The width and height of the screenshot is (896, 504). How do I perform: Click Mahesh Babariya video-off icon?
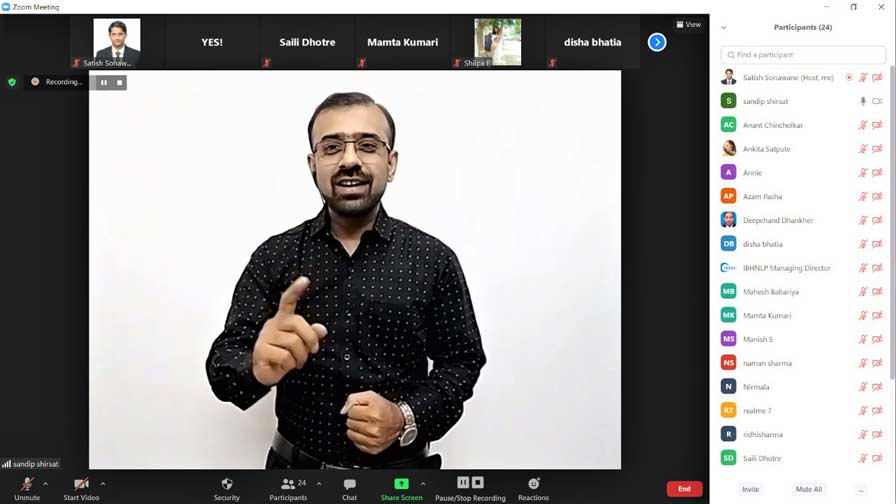pos(877,292)
